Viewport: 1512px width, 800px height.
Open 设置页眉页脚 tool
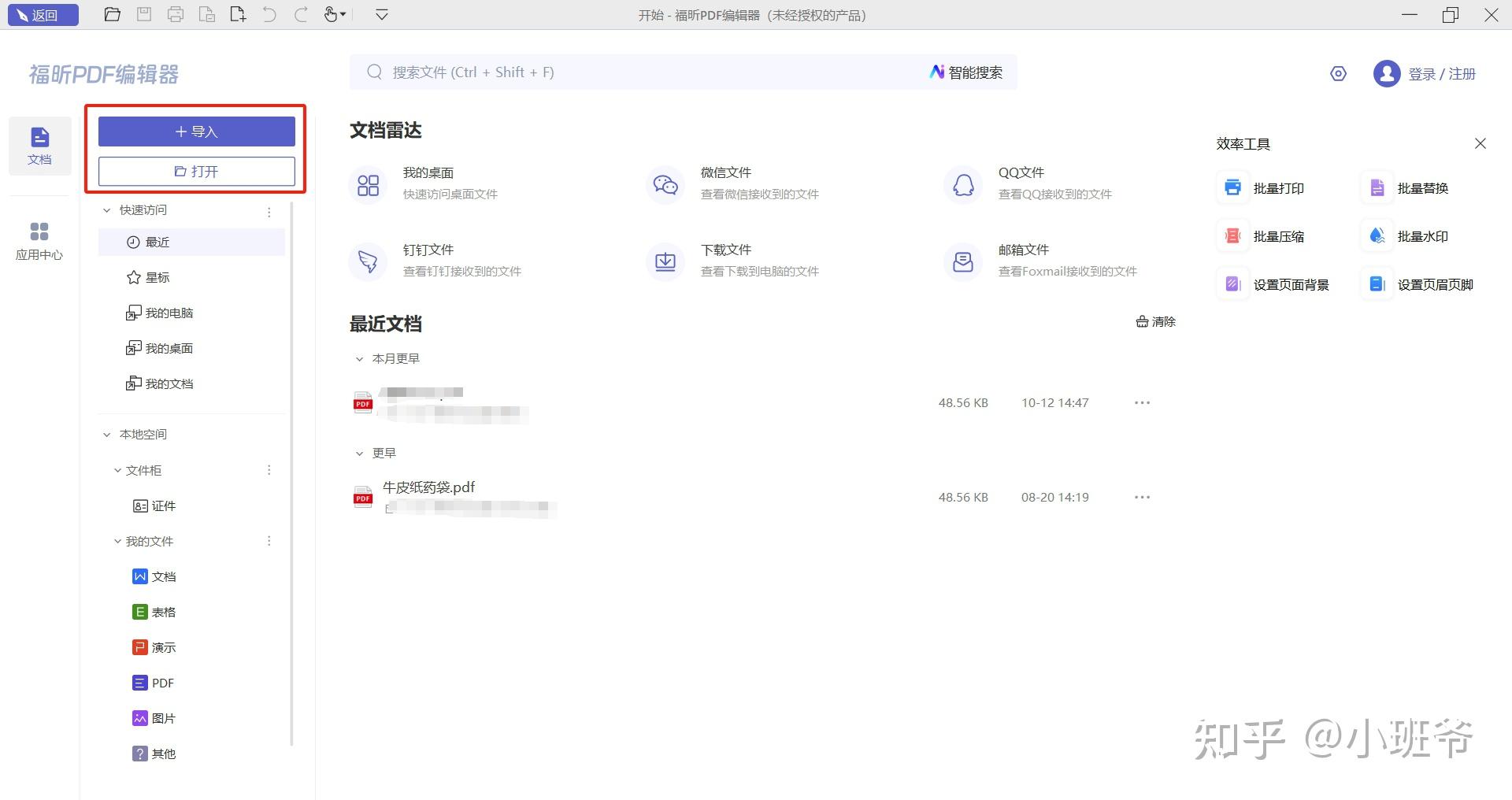pos(1436,284)
